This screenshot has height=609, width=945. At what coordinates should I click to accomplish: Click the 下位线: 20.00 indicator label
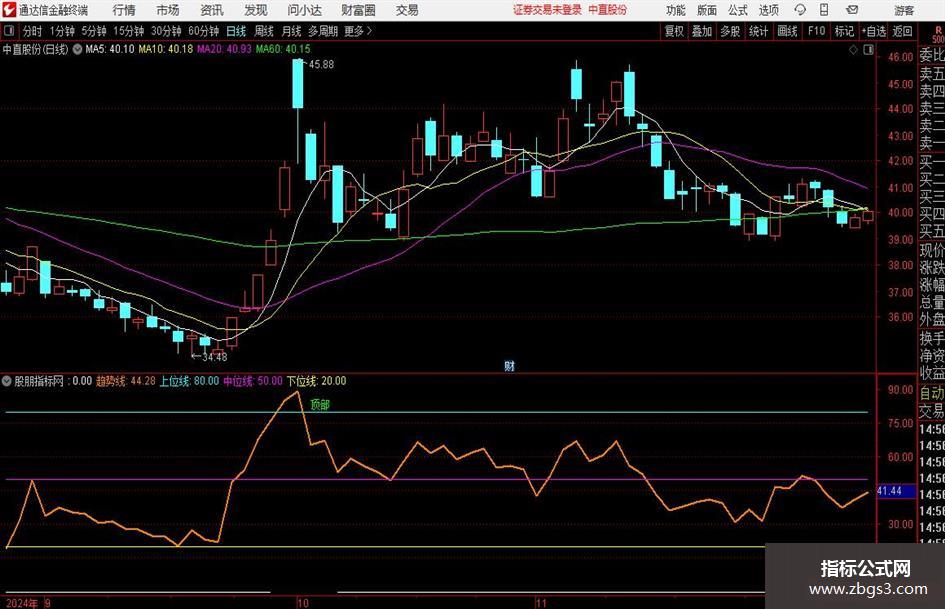316,381
